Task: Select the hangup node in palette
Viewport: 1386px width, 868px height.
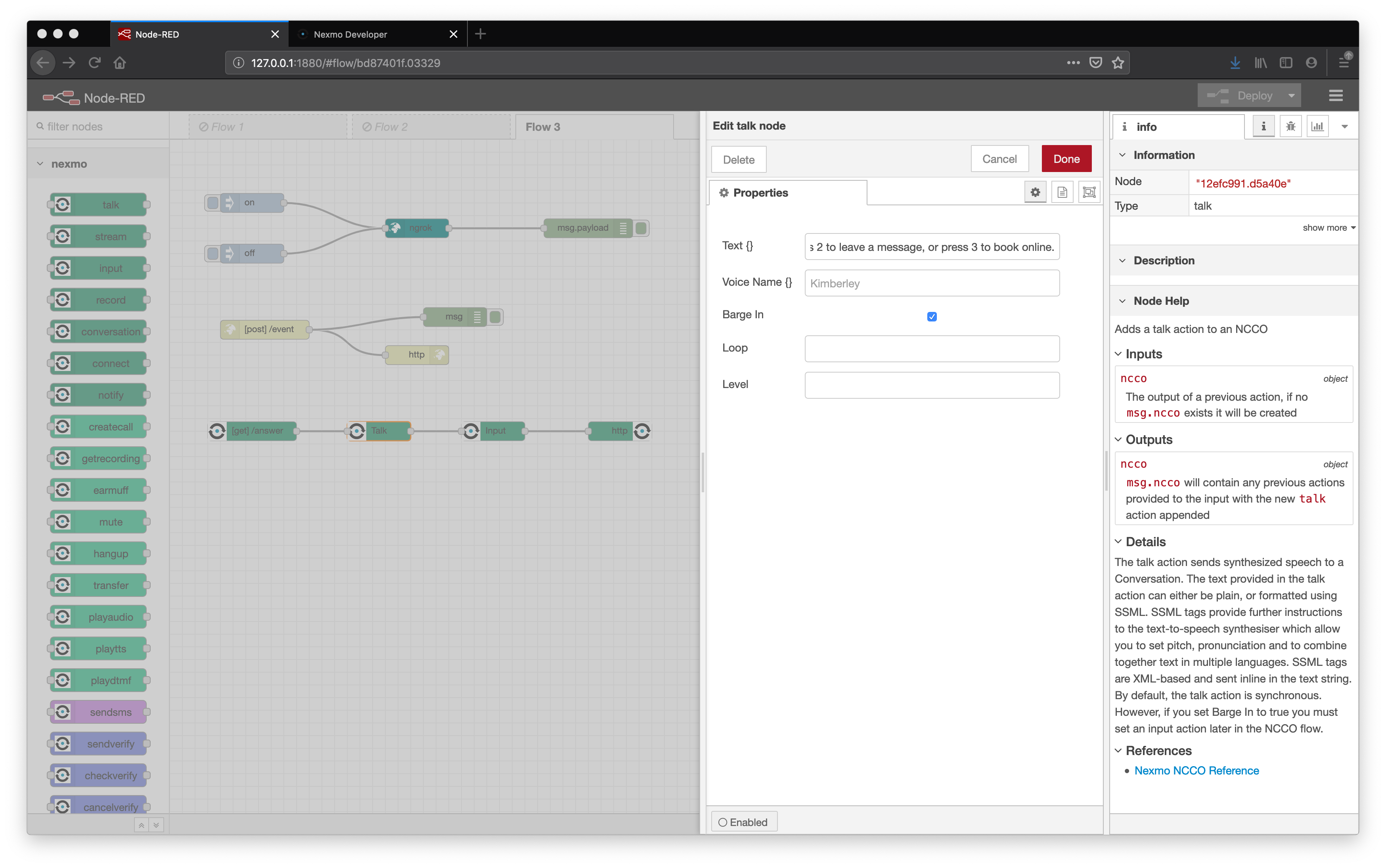Action: (98, 553)
